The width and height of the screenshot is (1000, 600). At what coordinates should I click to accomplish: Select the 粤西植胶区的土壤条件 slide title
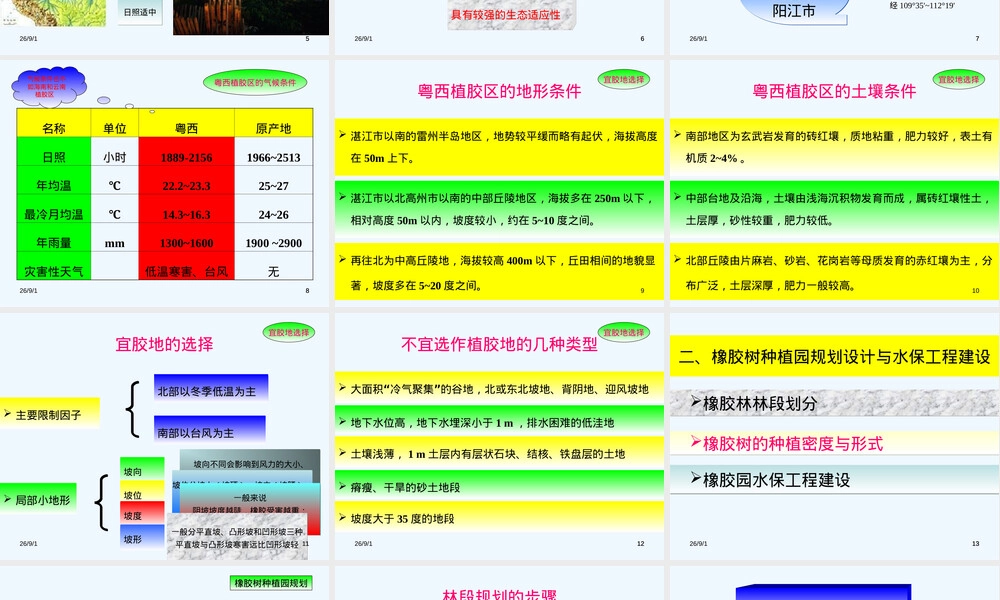(834, 91)
